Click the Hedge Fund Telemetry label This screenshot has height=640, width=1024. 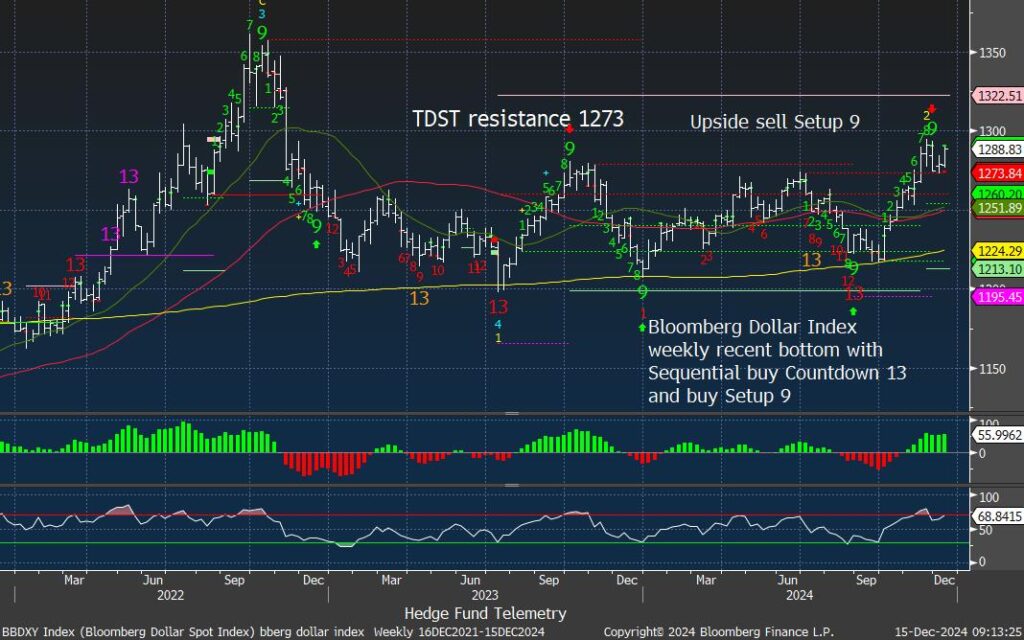[485, 613]
